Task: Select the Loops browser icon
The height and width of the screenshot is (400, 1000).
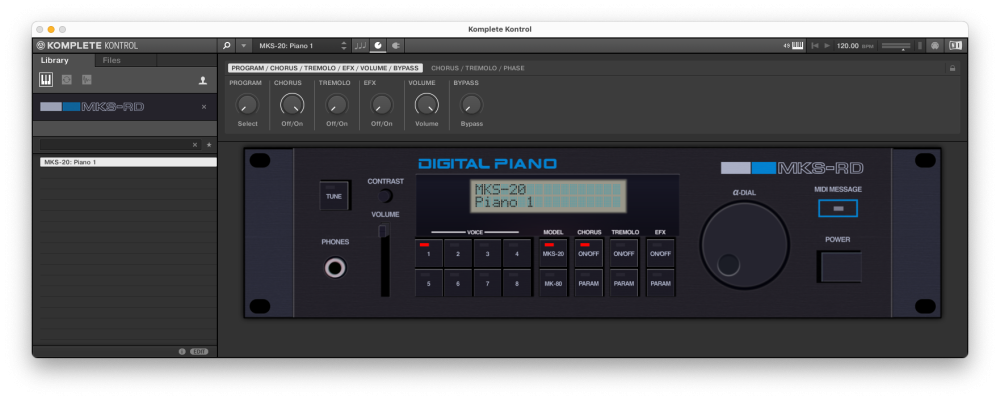Action: [66, 80]
